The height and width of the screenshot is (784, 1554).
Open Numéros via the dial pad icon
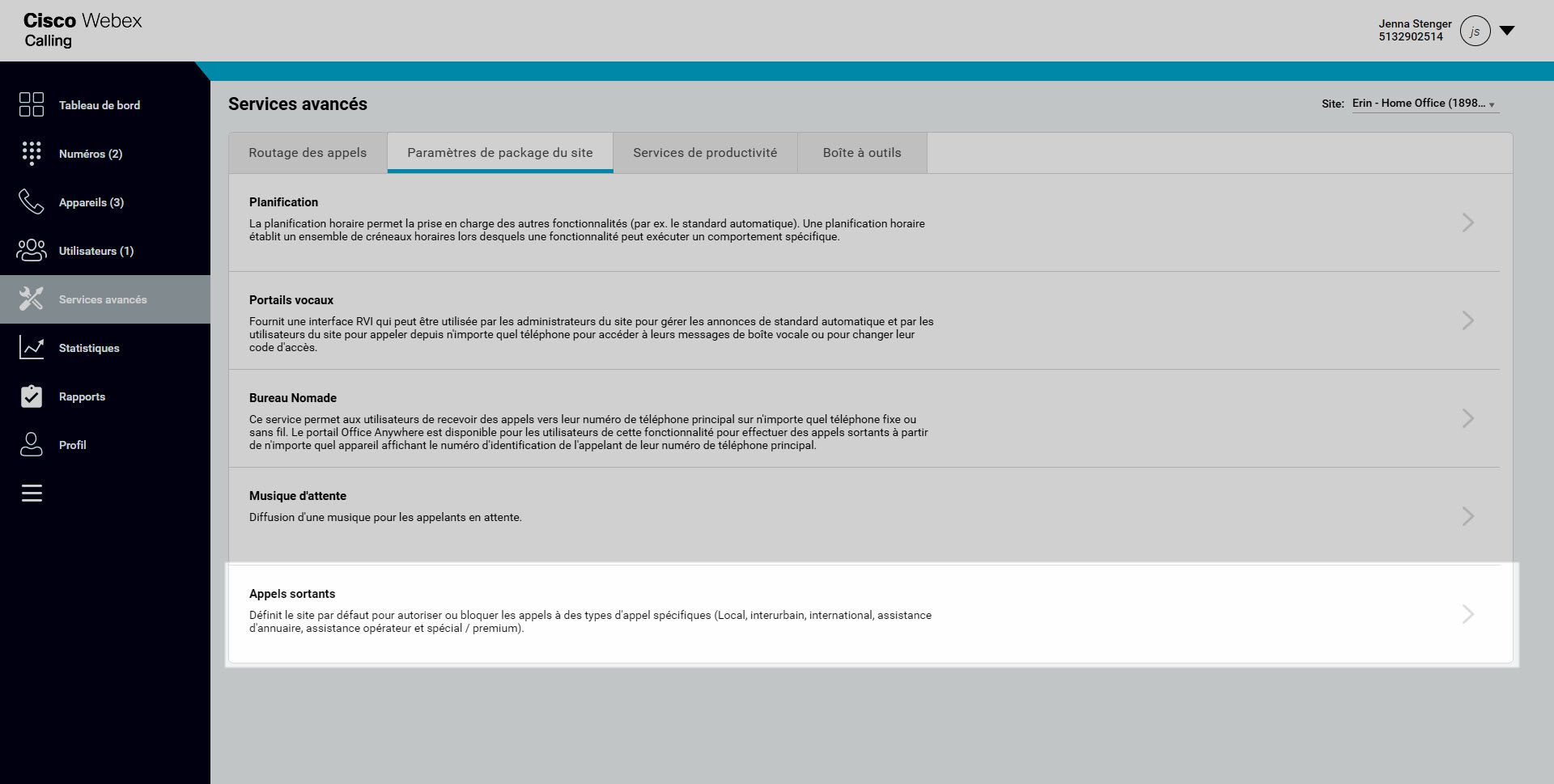pos(32,153)
